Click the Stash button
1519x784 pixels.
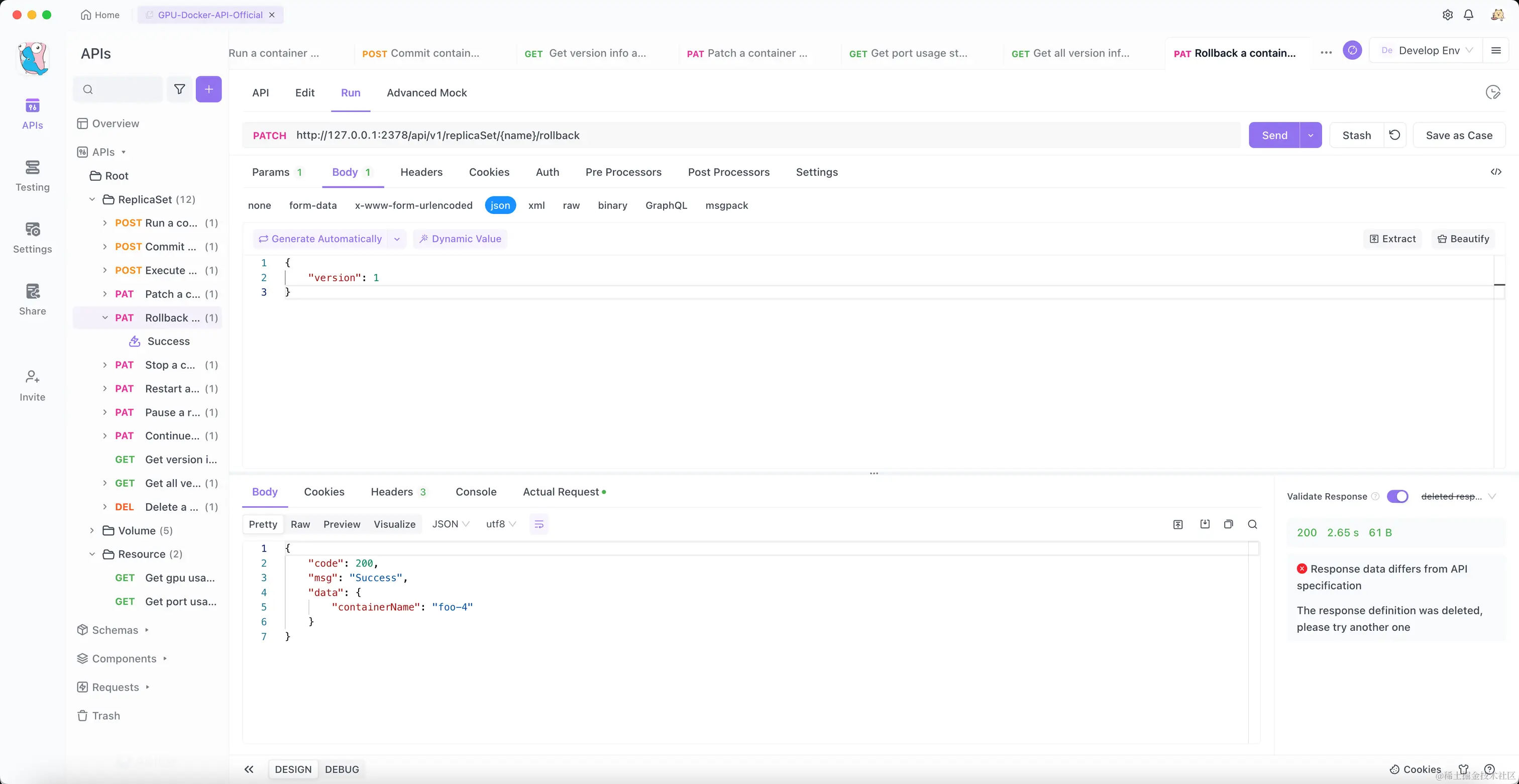click(1357, 136)
